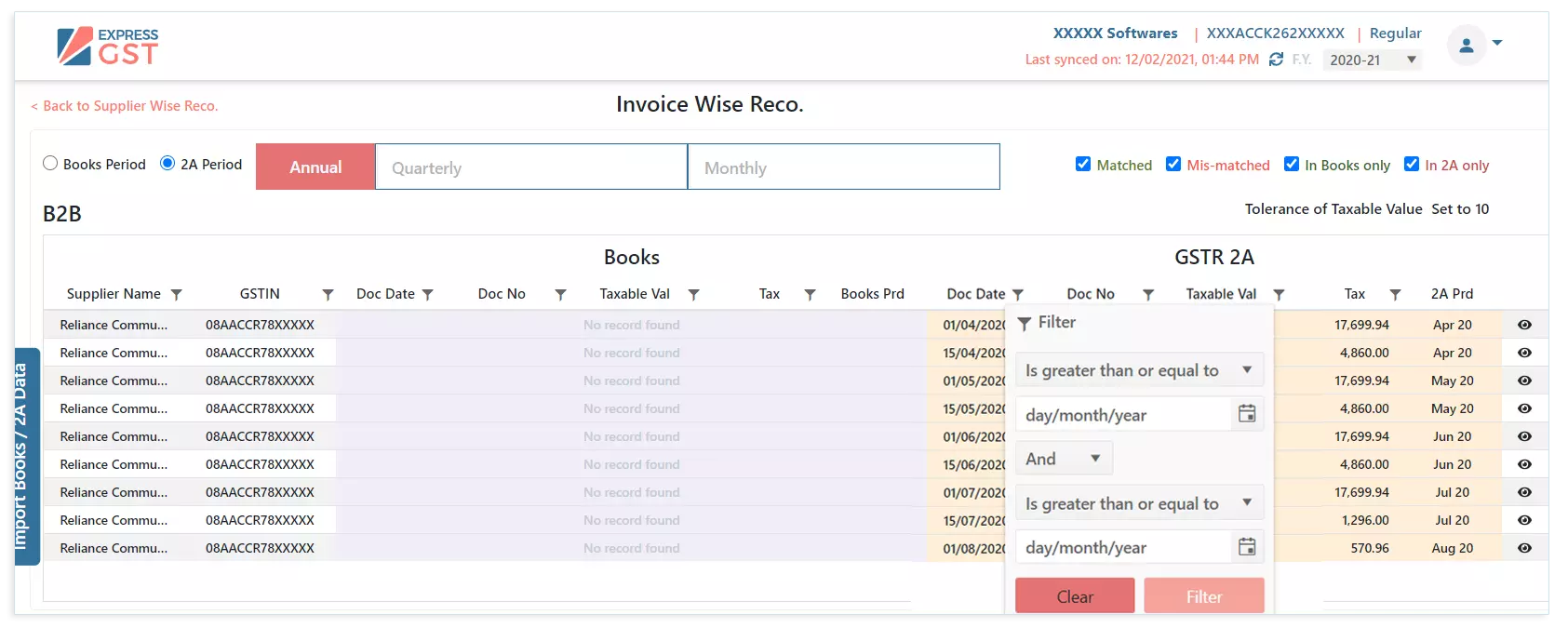This screenshot has width=1568, height=628.
Task: View details of 01/08/2020 invoice row
Action: point(1524,548)
